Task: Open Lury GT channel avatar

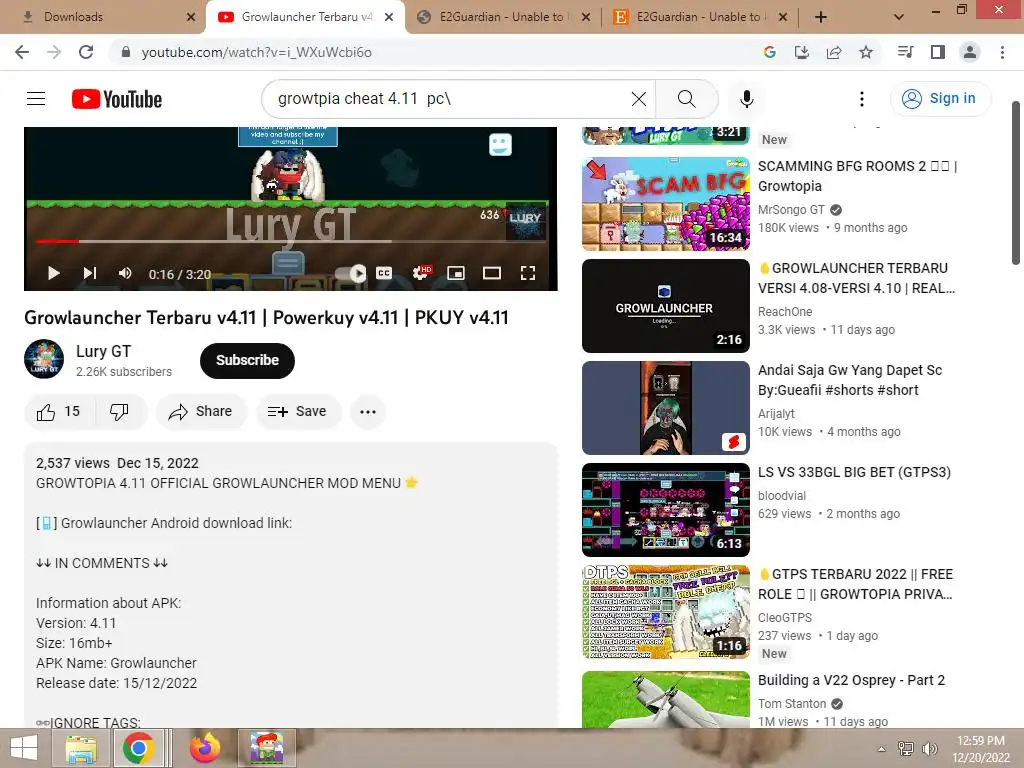Action: (44, 359)
